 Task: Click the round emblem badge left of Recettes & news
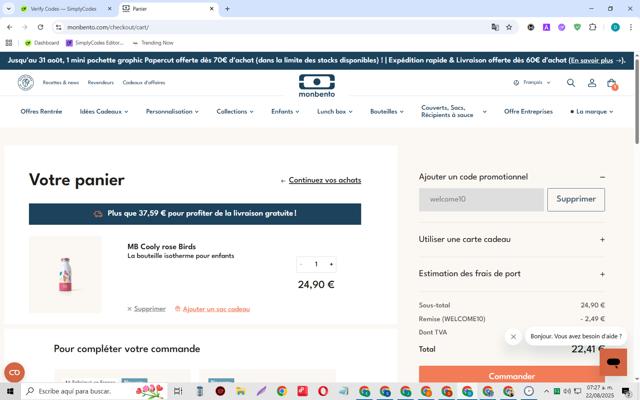pyautogui.click(x=26, y=82)
